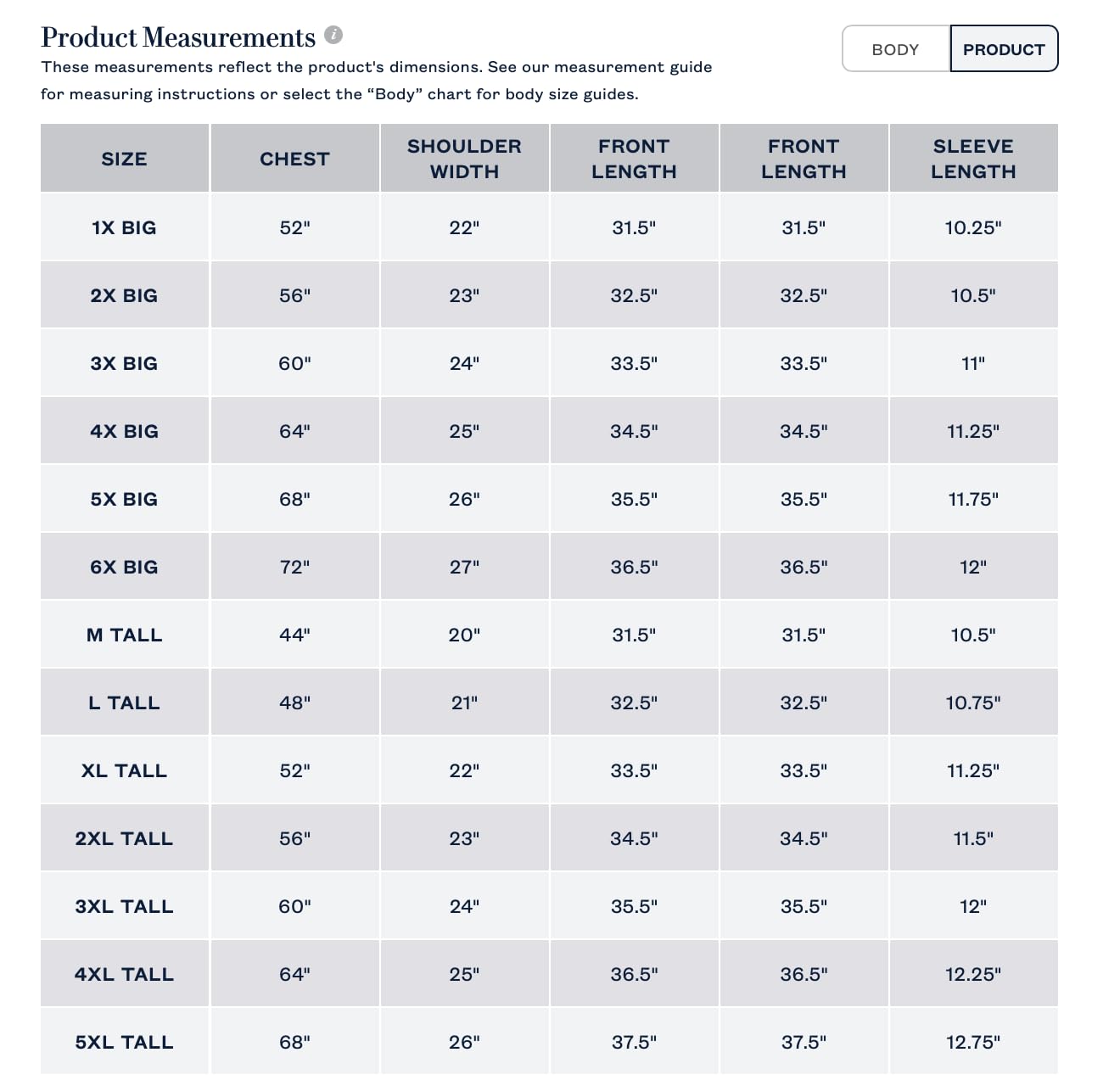The height and width of the screenshot is (1086, 1120).
Task: Select the M TALL size label
Action: tap(125, 635)
